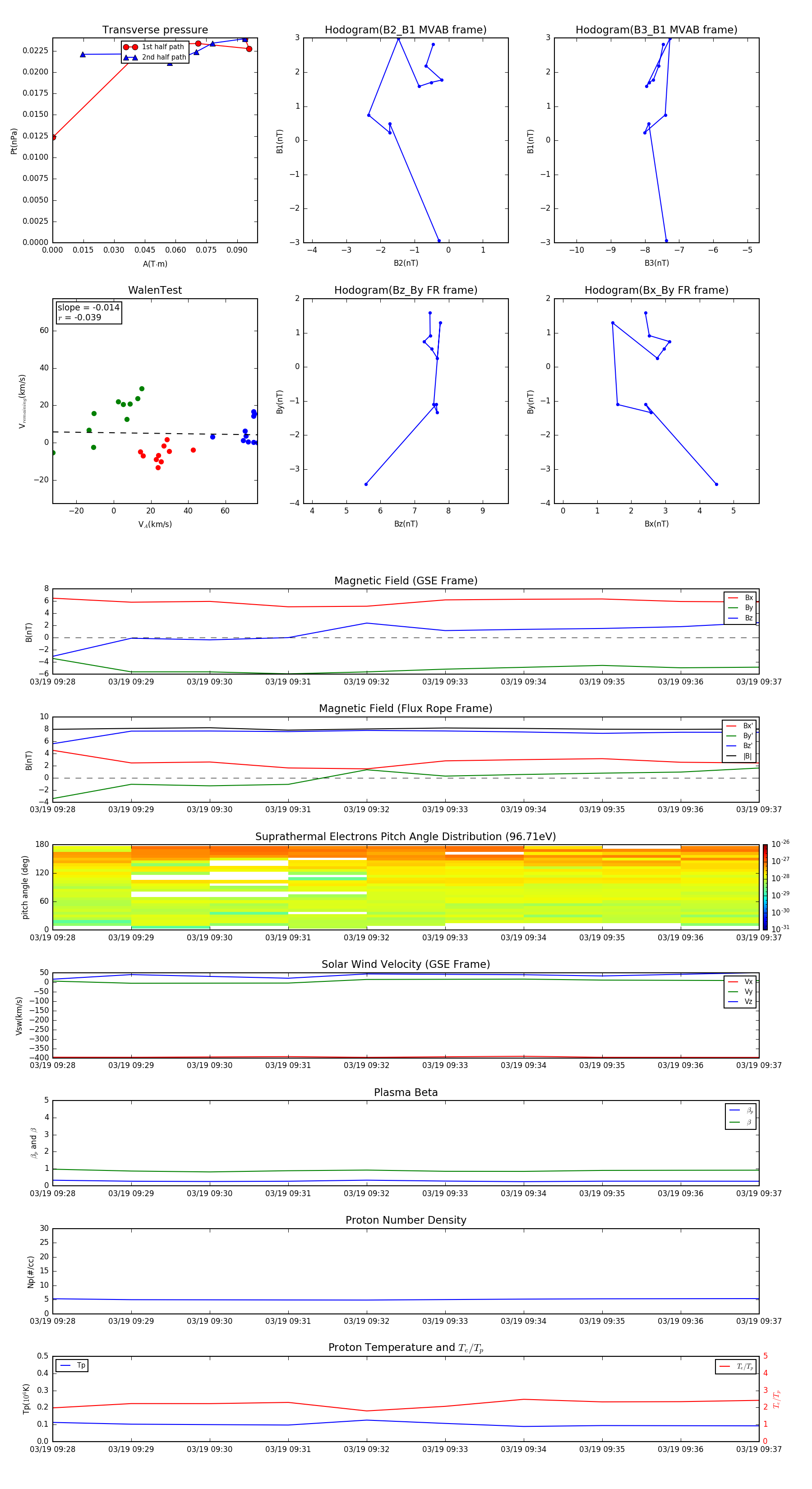Click the 'Magnetic Field (GSE Frame)' title
812x1489 pixels.
pyautogui.click(x=406, y=581)
